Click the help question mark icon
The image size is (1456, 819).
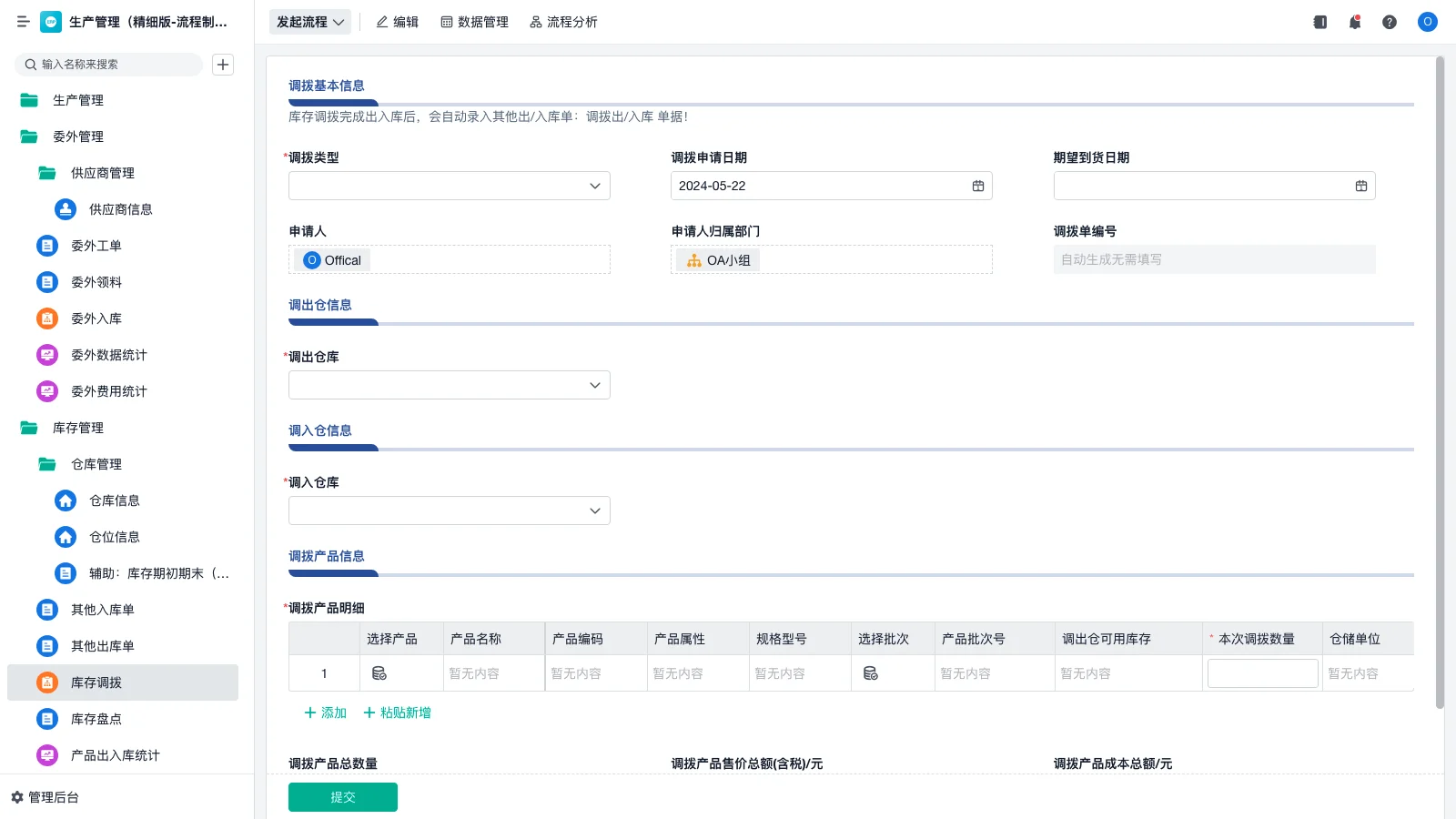[x=1390, y=22]
